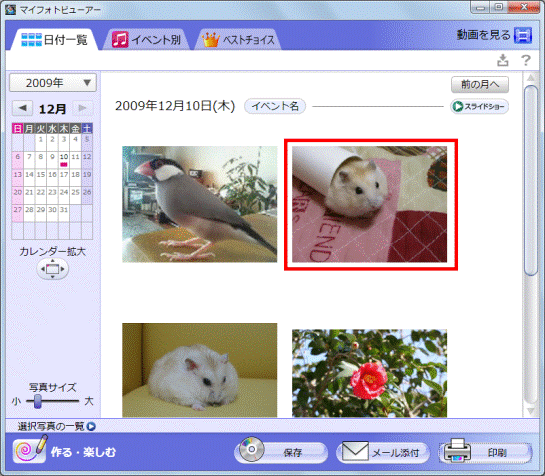Viewport: 545px width, 476px height.
Task: Select day 22 in calendar
Action: pyautogui.click(x=41, y=195)
